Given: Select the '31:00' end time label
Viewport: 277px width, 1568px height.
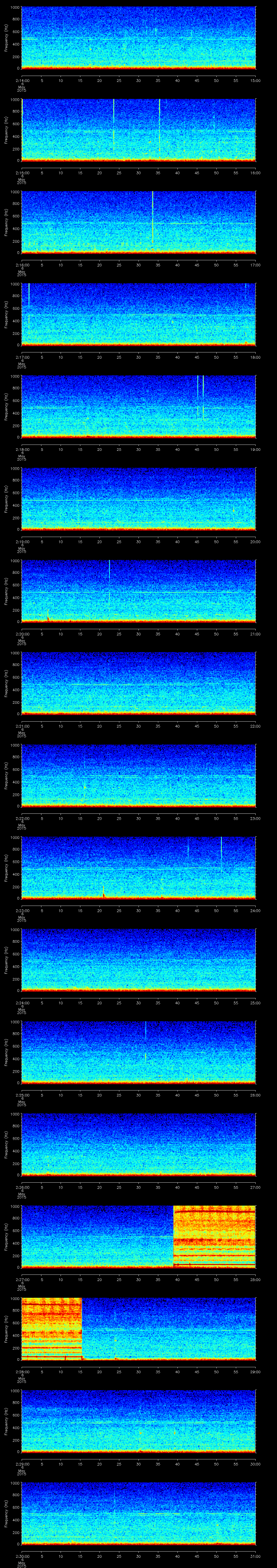Looking at the screenshot, I should point(256,1556).
